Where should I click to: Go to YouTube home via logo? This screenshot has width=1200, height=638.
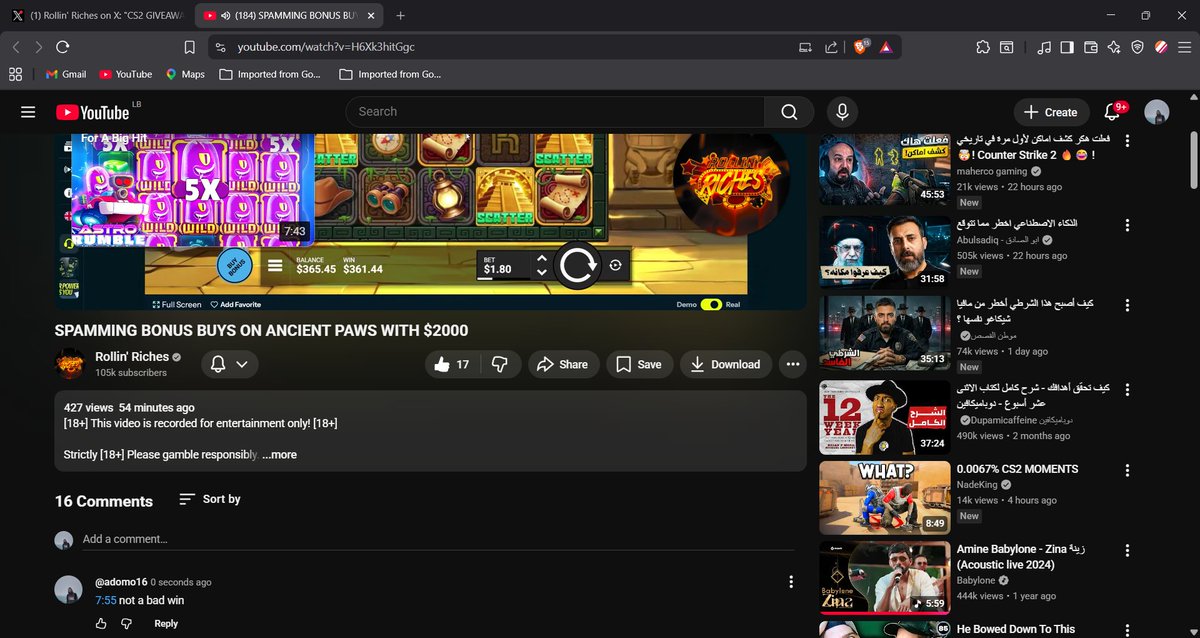click(x=92, y=112)
